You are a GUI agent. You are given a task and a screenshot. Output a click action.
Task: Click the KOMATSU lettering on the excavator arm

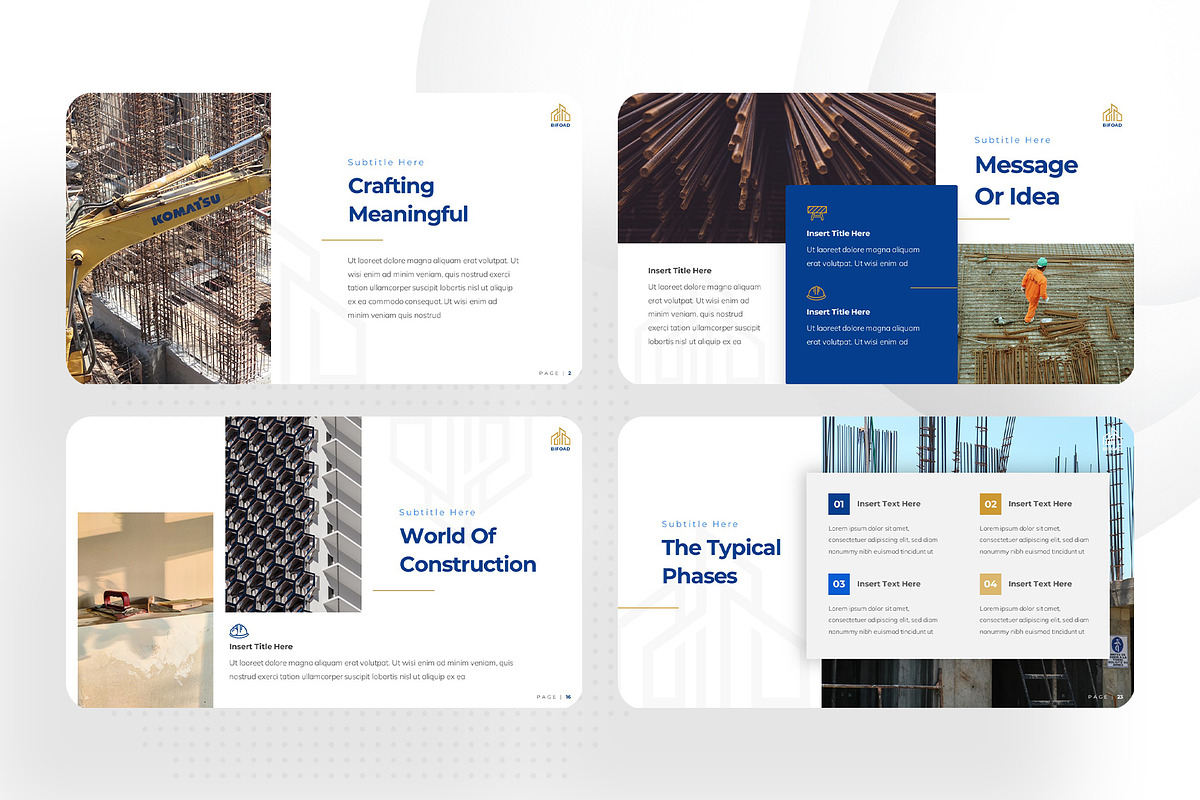[x=186, y=209]
